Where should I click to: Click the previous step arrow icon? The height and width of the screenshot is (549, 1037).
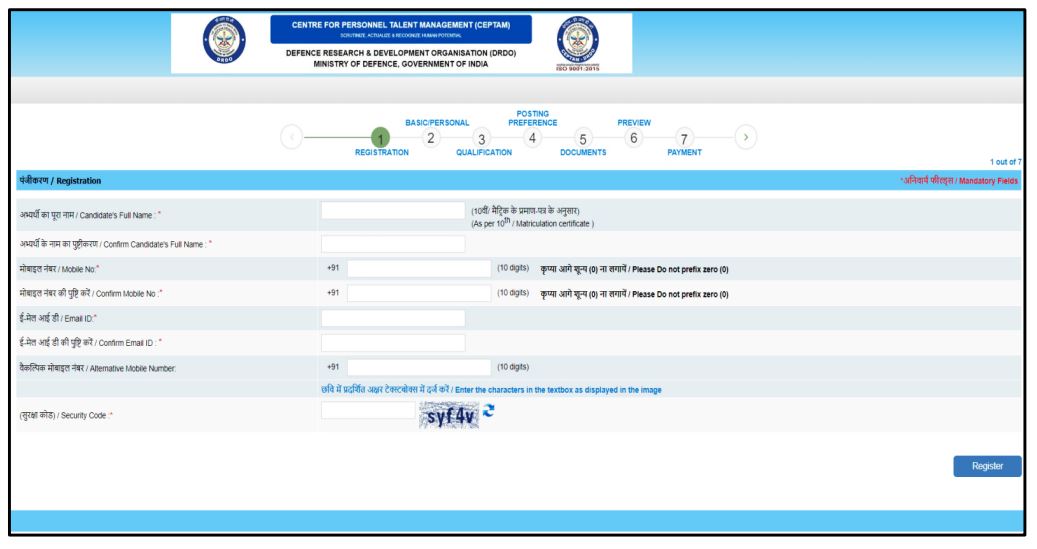click(x=292, y=137)
